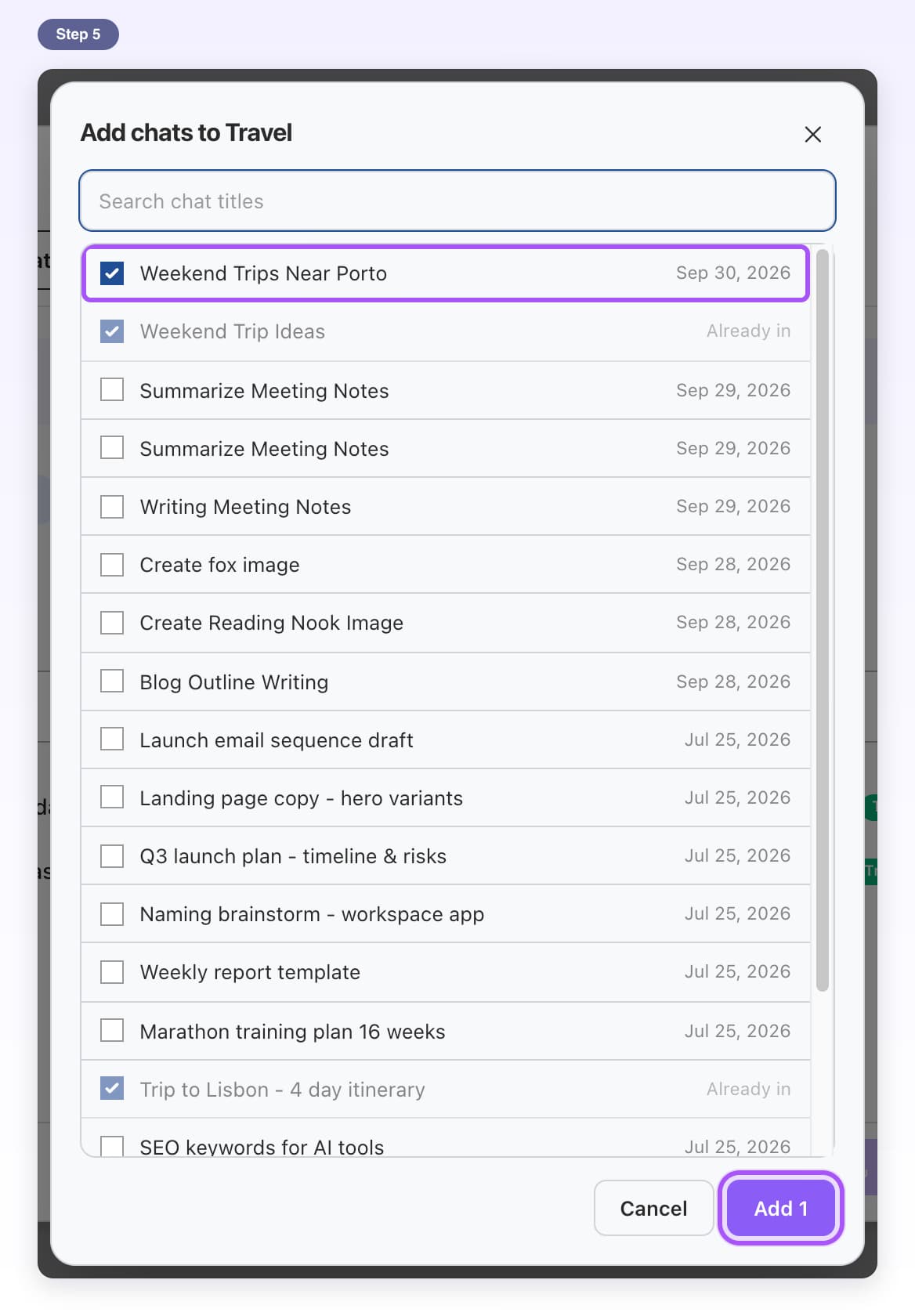
Task: Select the Create Reading Nook Image title
Action: click(x=271, y=623)
